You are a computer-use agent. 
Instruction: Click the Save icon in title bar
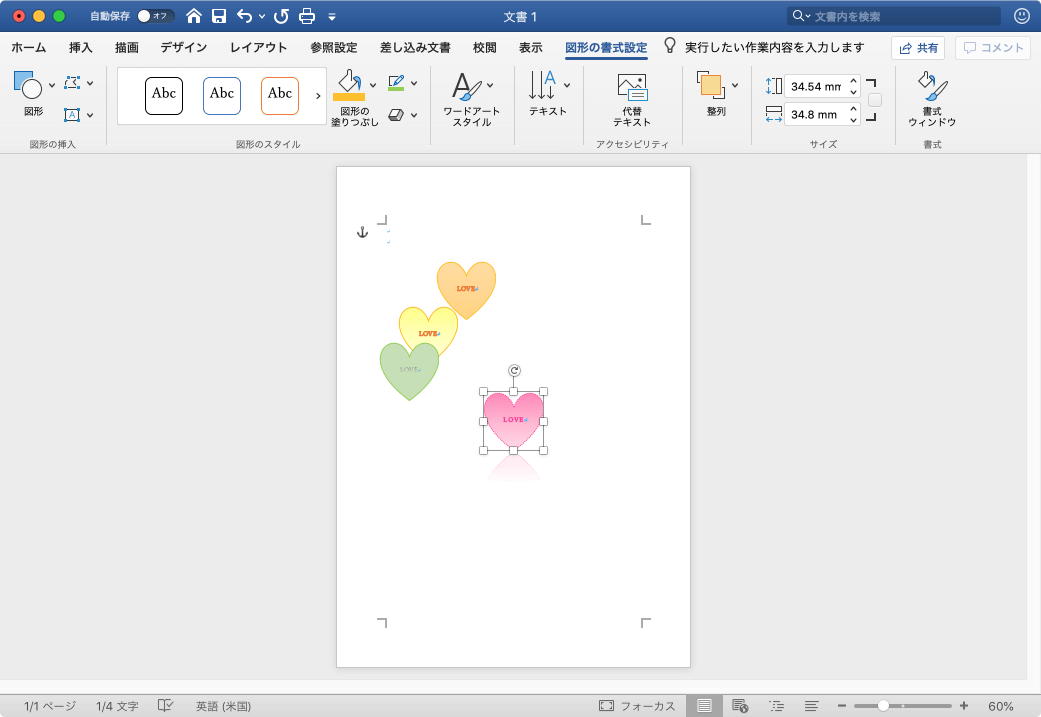point(218,16)
